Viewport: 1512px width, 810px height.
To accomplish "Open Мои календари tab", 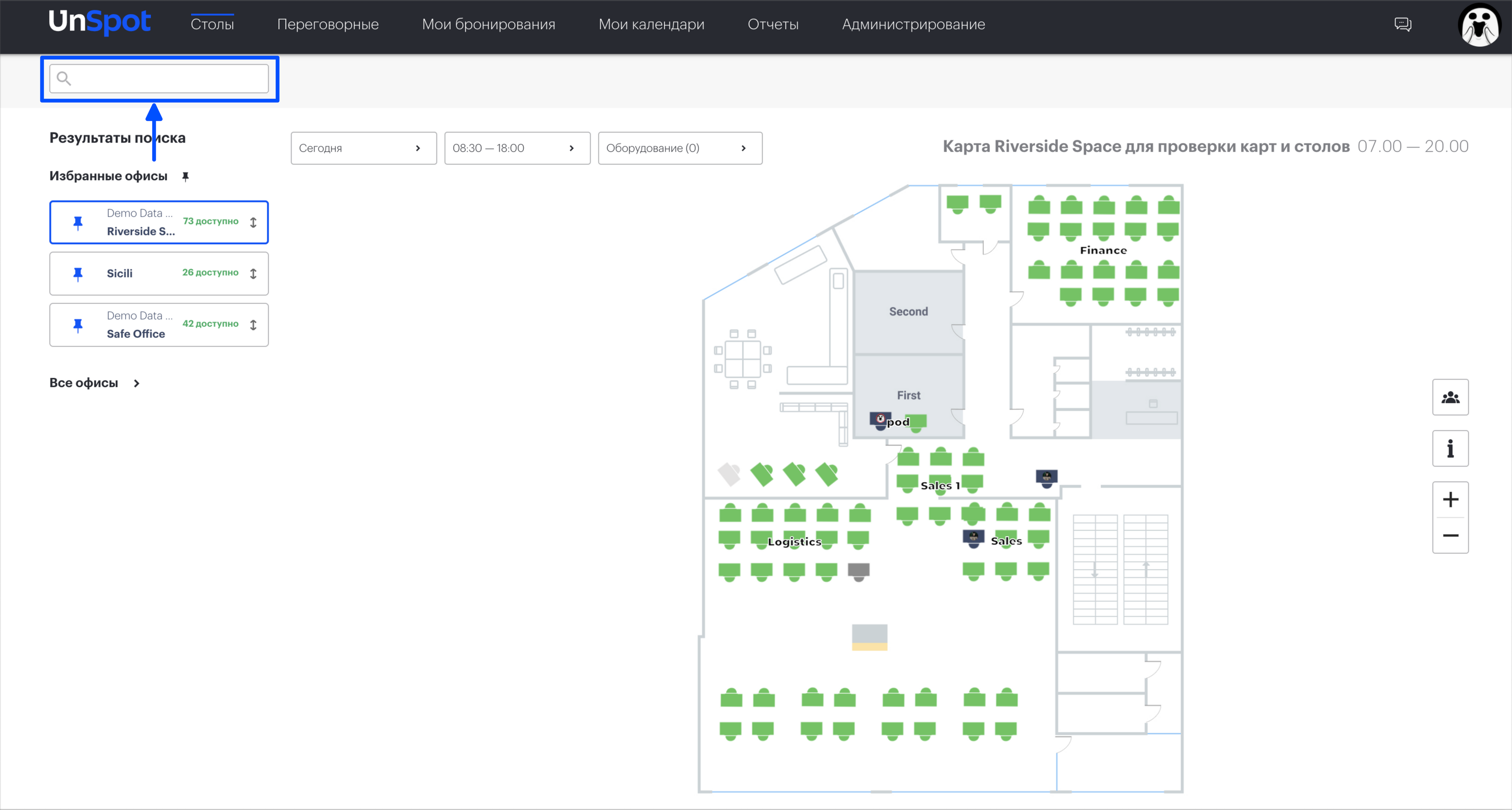I will pos(652,24).
